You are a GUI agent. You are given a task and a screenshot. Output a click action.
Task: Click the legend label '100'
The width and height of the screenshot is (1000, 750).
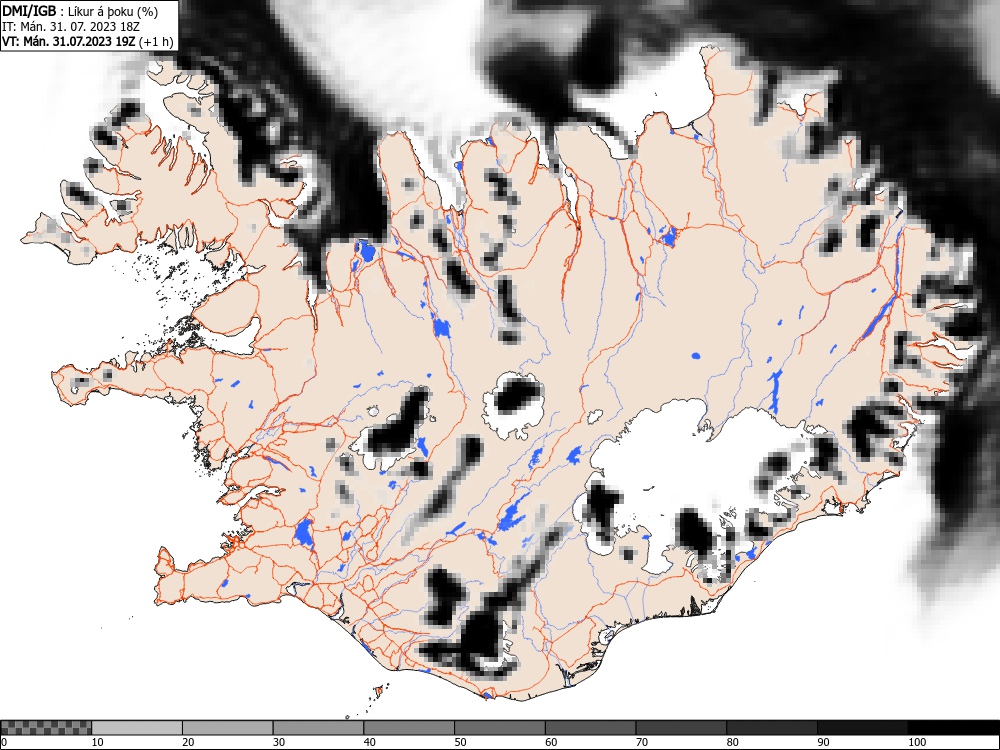point(916,742)
